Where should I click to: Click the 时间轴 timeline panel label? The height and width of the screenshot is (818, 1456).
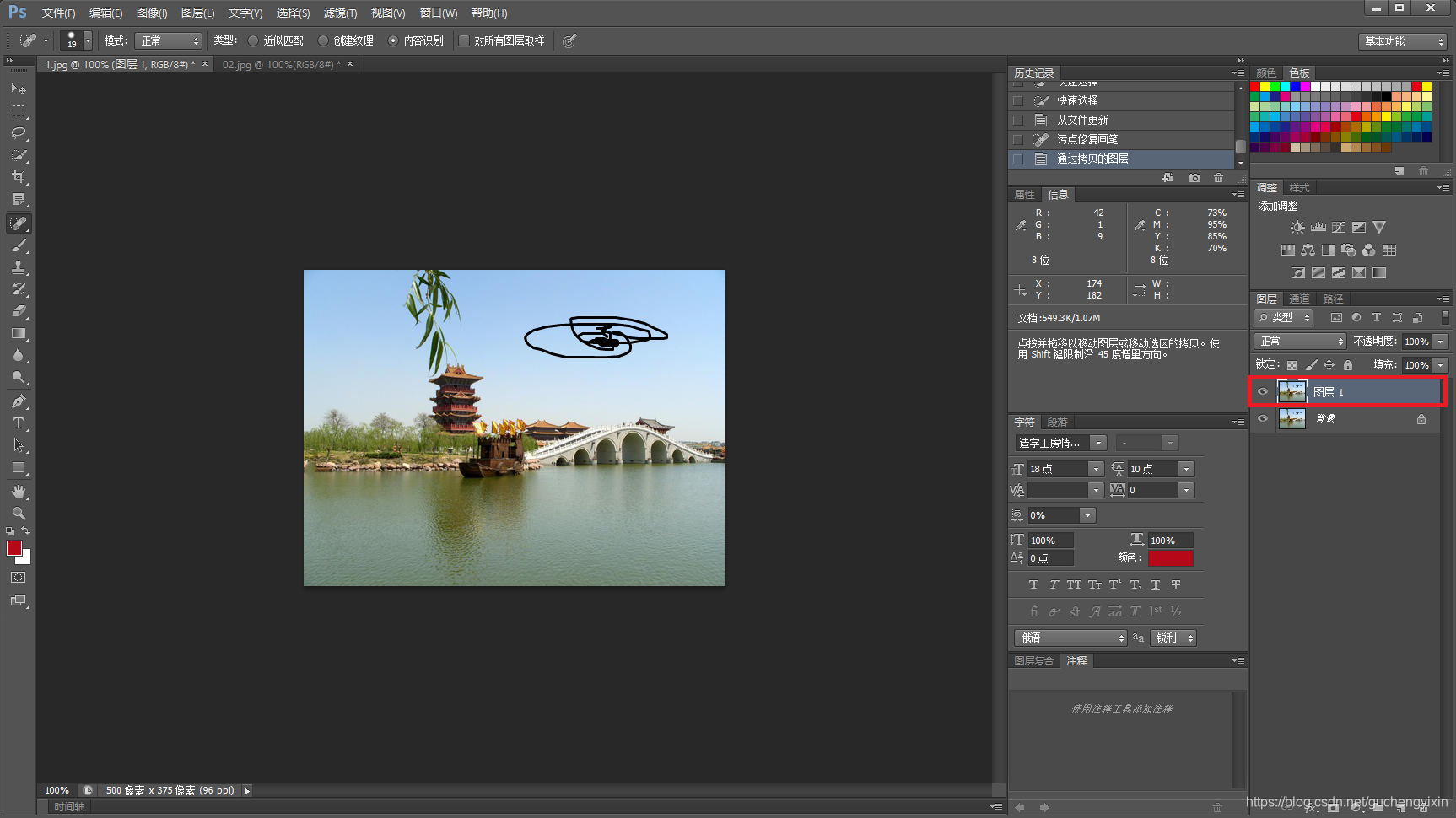(69, 807)
